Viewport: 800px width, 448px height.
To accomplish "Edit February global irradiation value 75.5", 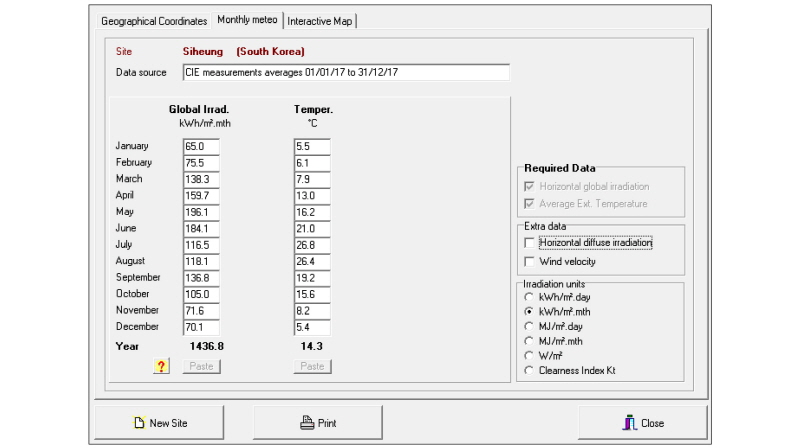I will 201,163.
